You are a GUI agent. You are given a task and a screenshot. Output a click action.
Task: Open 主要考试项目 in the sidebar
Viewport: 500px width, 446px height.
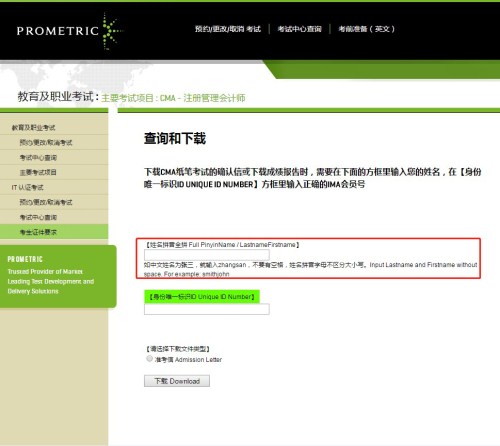[x=38, y=172]
